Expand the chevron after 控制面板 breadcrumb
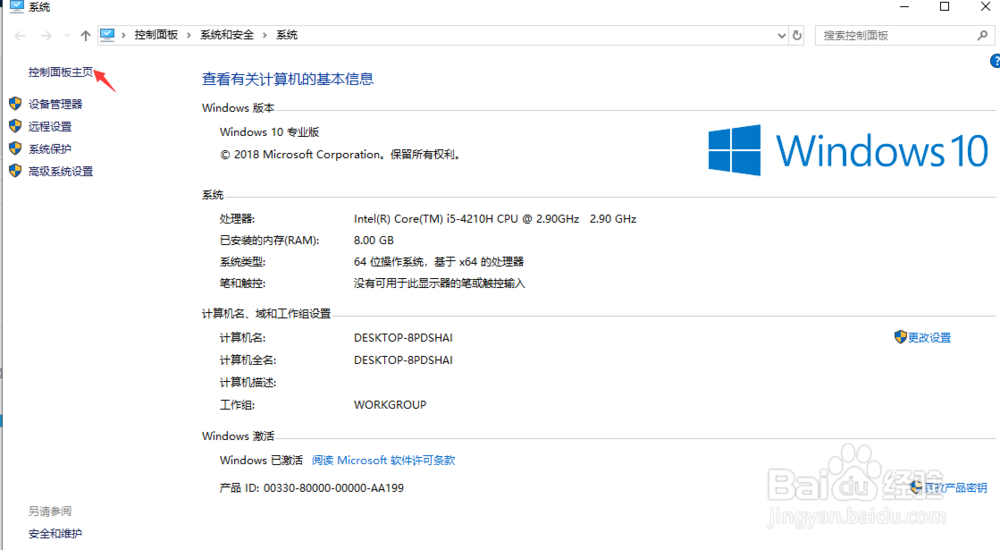Viewport: 1000px width, 550px height. (189, 35)
